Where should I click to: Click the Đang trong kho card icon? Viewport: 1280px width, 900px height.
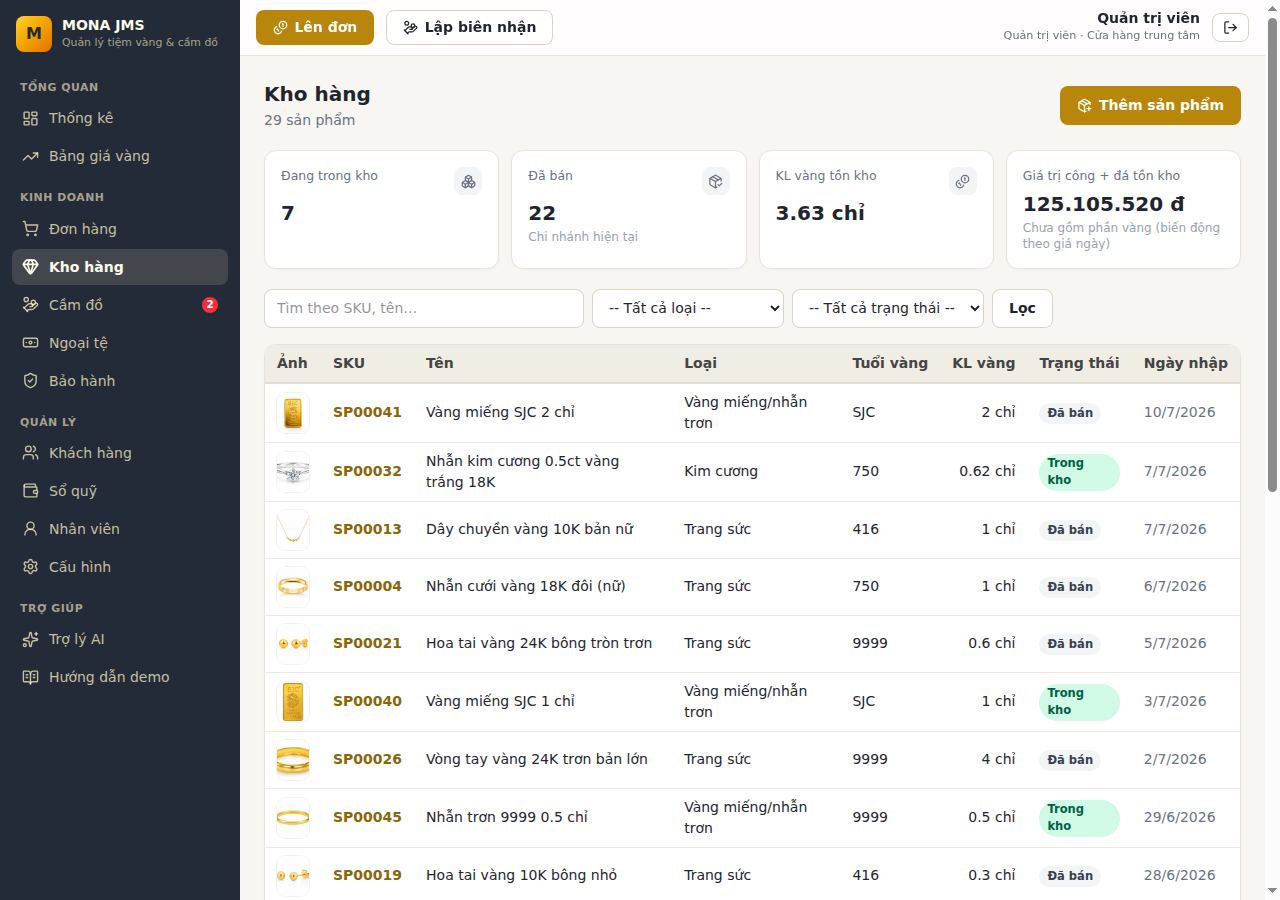click(x=468, y=181)
